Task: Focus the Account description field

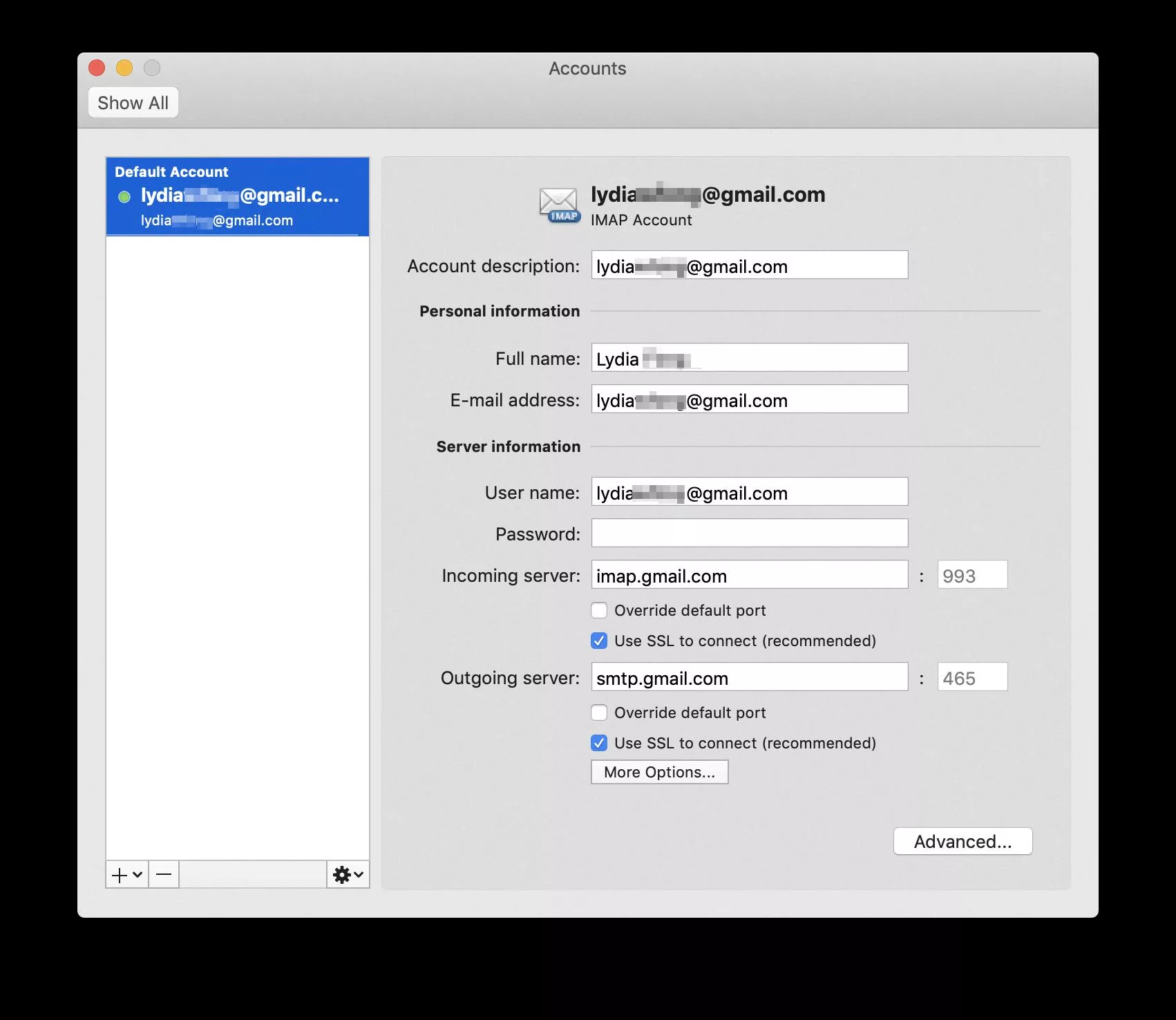Action: (750, 265)
